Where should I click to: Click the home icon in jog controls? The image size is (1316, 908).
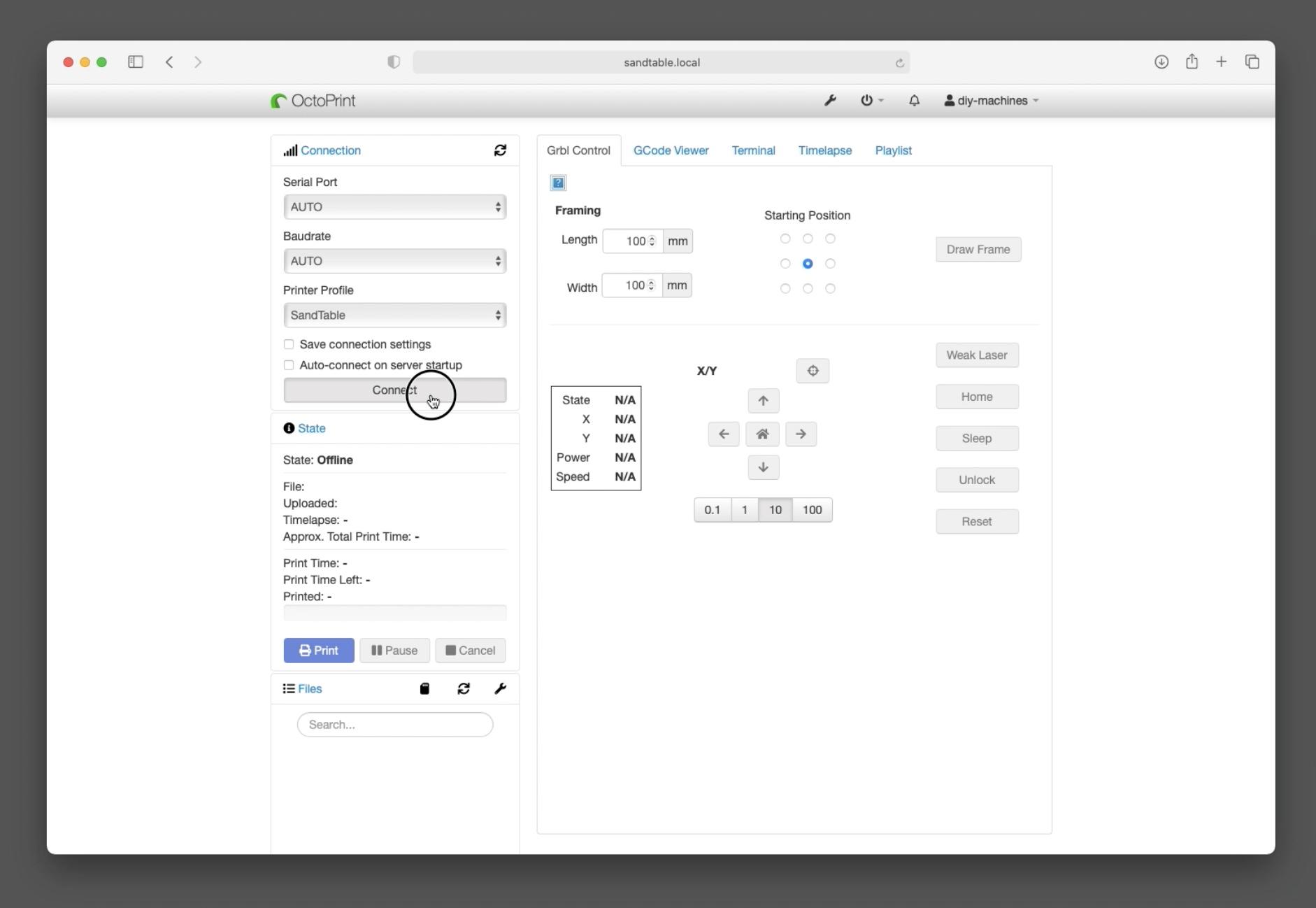click(762, 434)
